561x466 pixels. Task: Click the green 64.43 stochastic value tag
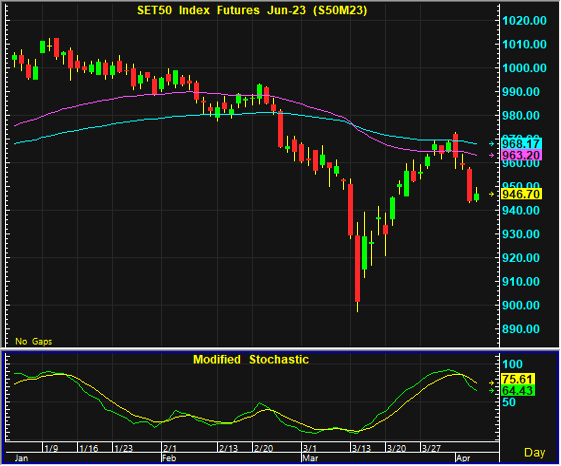pos(518,390)
